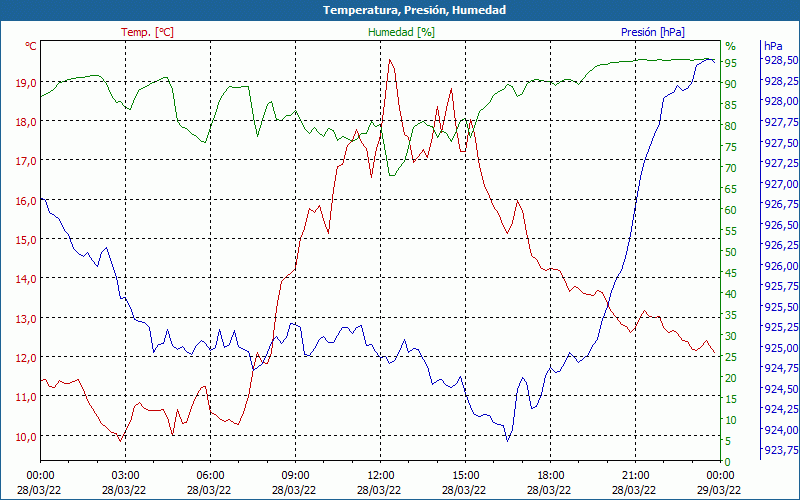Click the '06:00' time axis label

pyautogui.click(x=210, y=476)
